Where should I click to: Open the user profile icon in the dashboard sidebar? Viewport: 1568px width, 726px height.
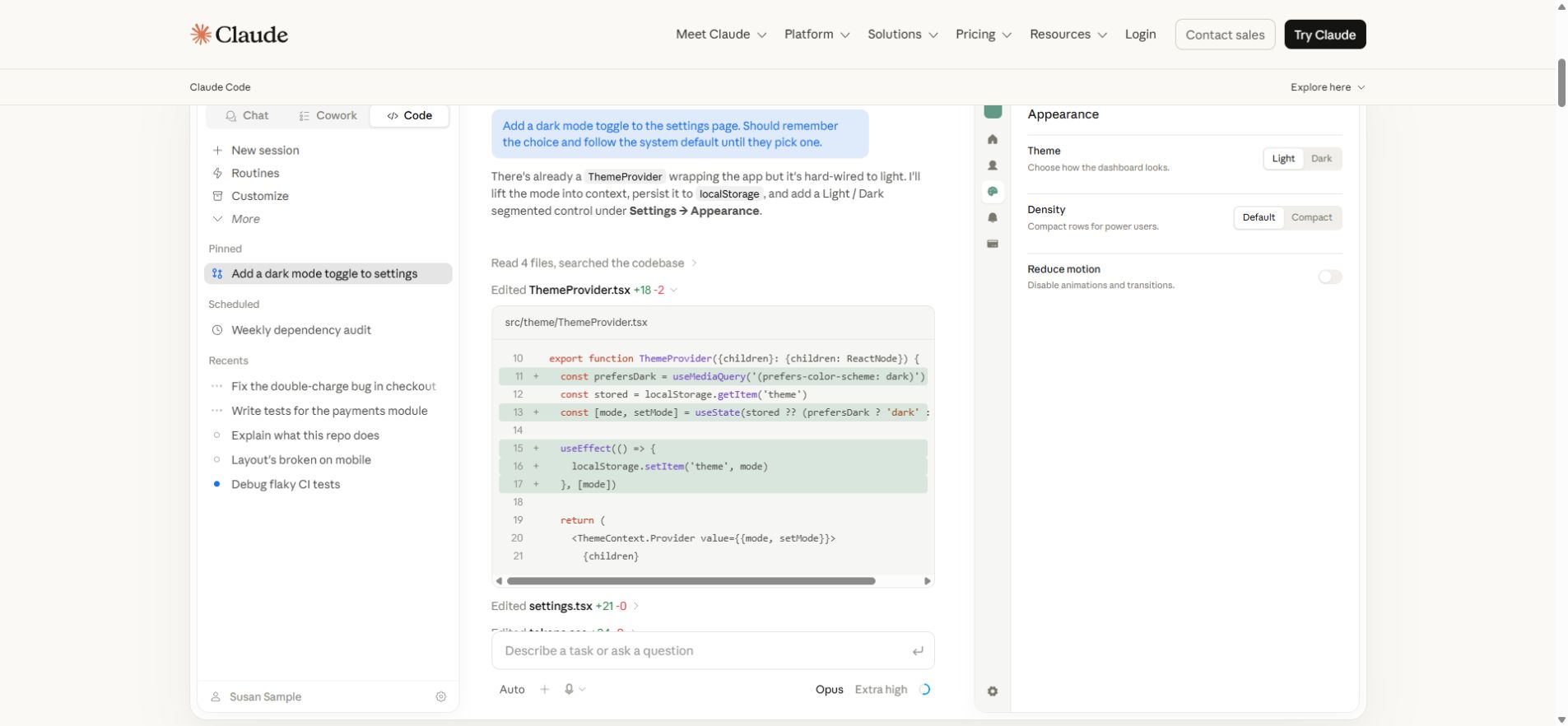click(x=993, y=165)
